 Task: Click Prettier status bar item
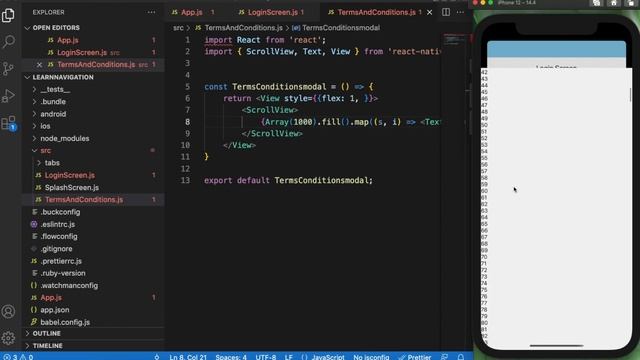(x=414, y=357)
